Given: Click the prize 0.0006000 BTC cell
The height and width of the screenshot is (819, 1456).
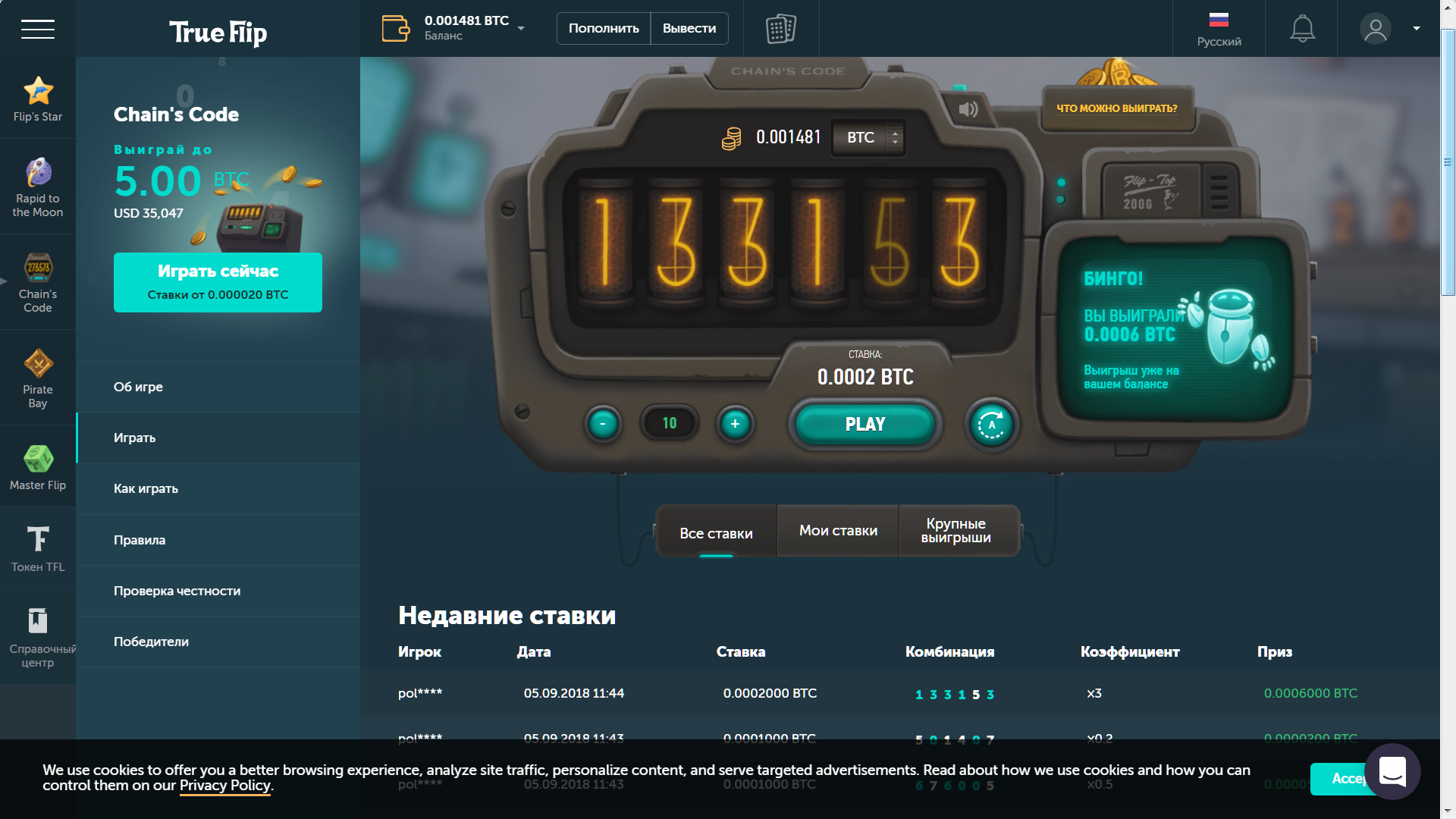Looking at the screenshot, I should [x=1310, y=693].
